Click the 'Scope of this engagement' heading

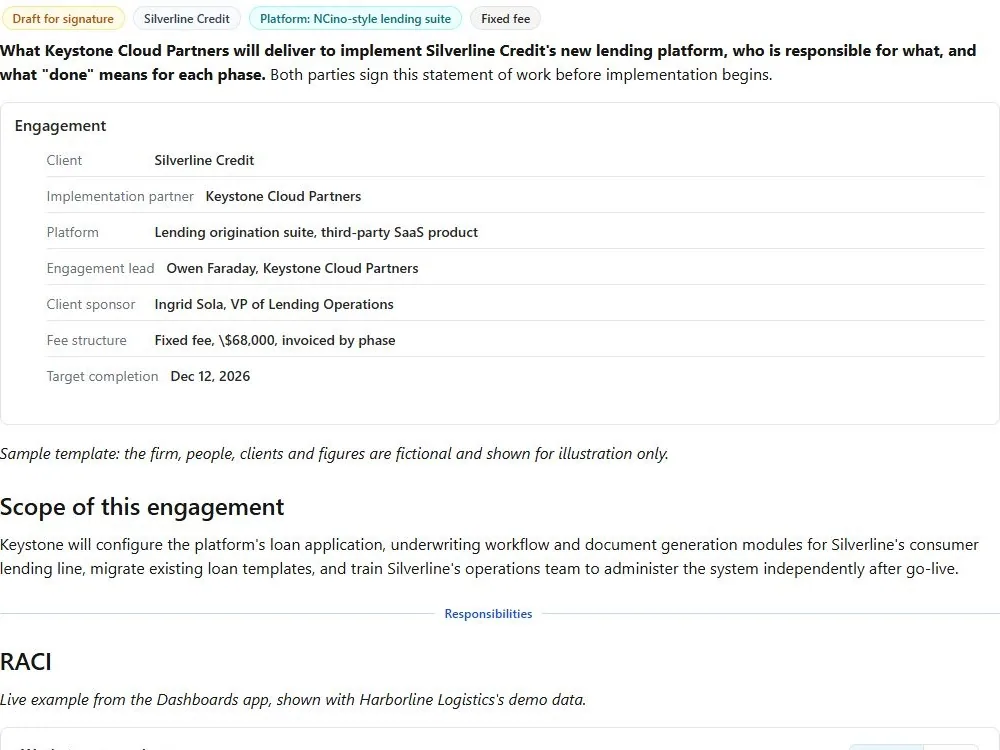click(x=142, y=507)
